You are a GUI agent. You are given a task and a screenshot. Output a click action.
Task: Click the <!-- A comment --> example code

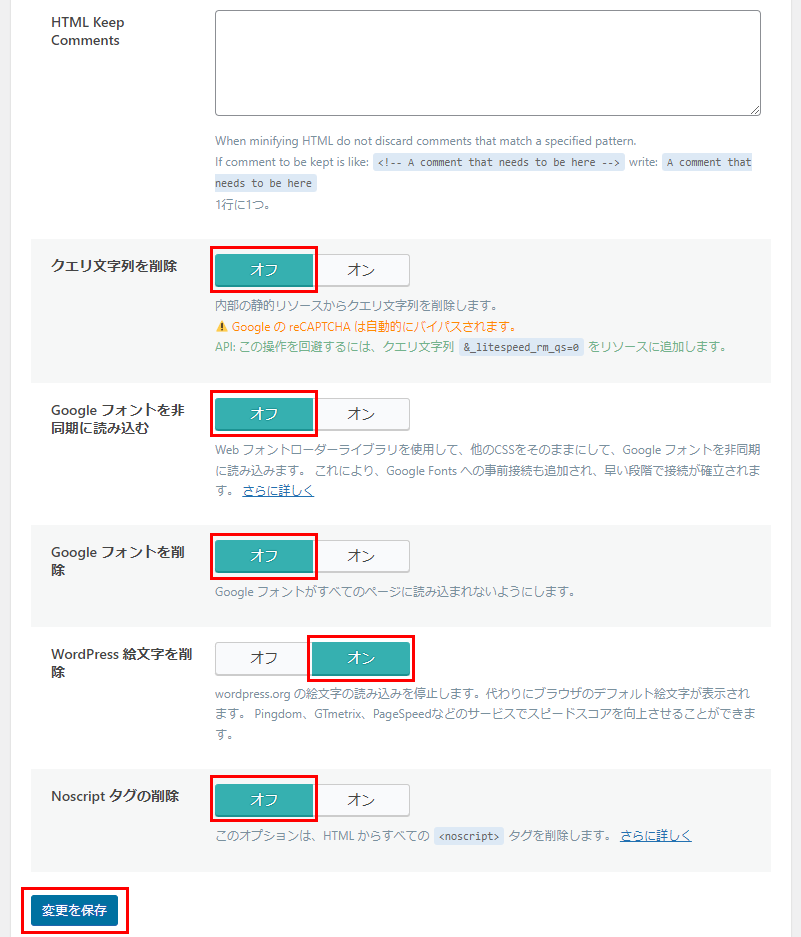pyautogui.click(x=499, y=162)
